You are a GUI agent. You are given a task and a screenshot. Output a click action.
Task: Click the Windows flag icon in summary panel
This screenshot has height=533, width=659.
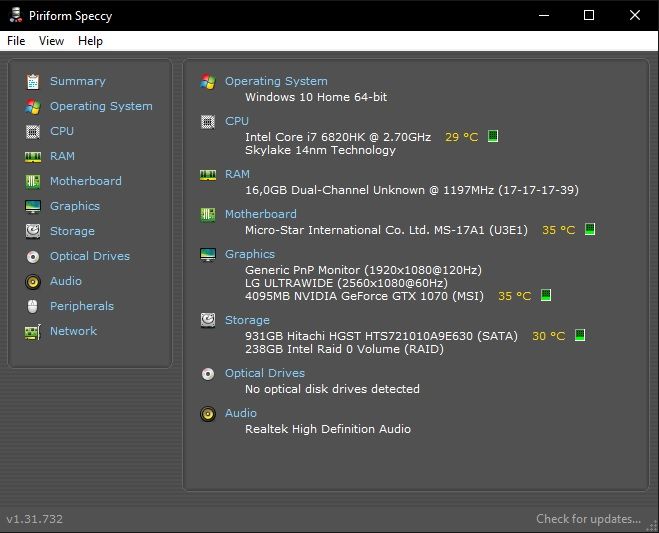(208, 82)
